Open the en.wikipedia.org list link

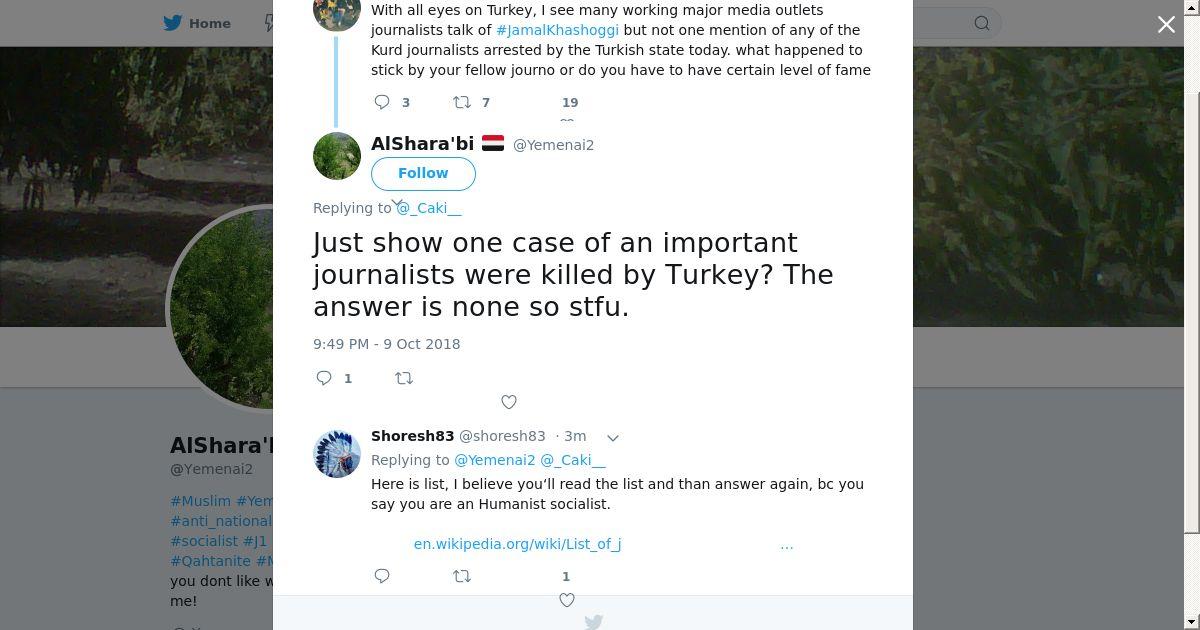point(517,544)
